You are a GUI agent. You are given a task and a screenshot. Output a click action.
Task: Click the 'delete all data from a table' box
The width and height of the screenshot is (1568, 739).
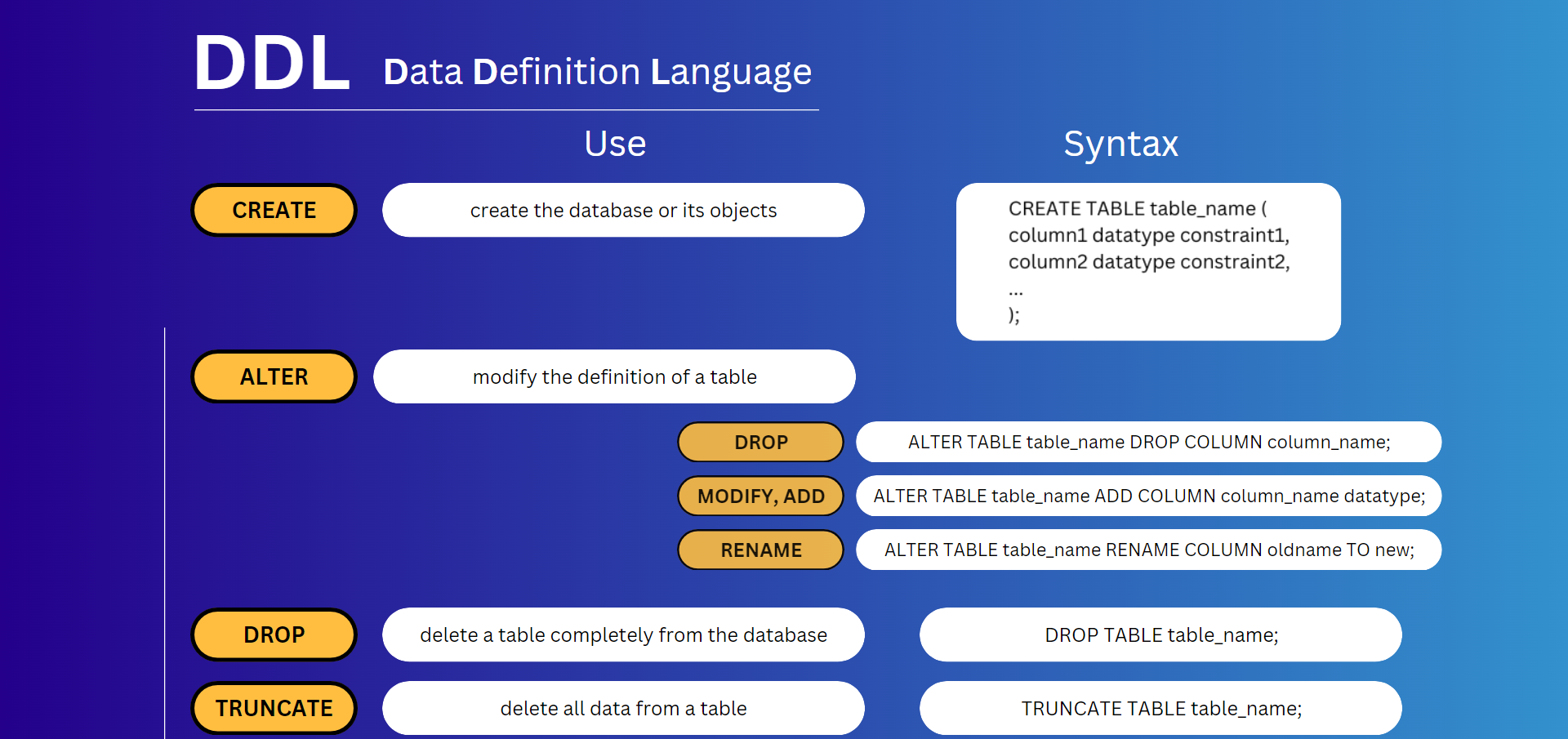click(623, 709)
